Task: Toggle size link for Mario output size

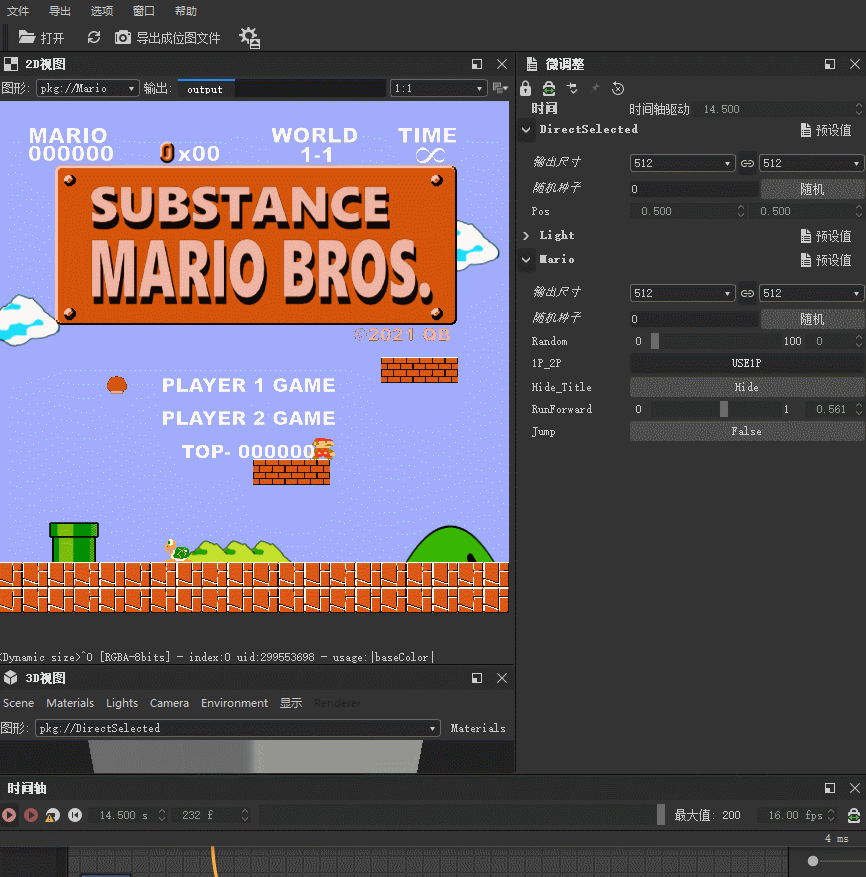Action: 747,293
